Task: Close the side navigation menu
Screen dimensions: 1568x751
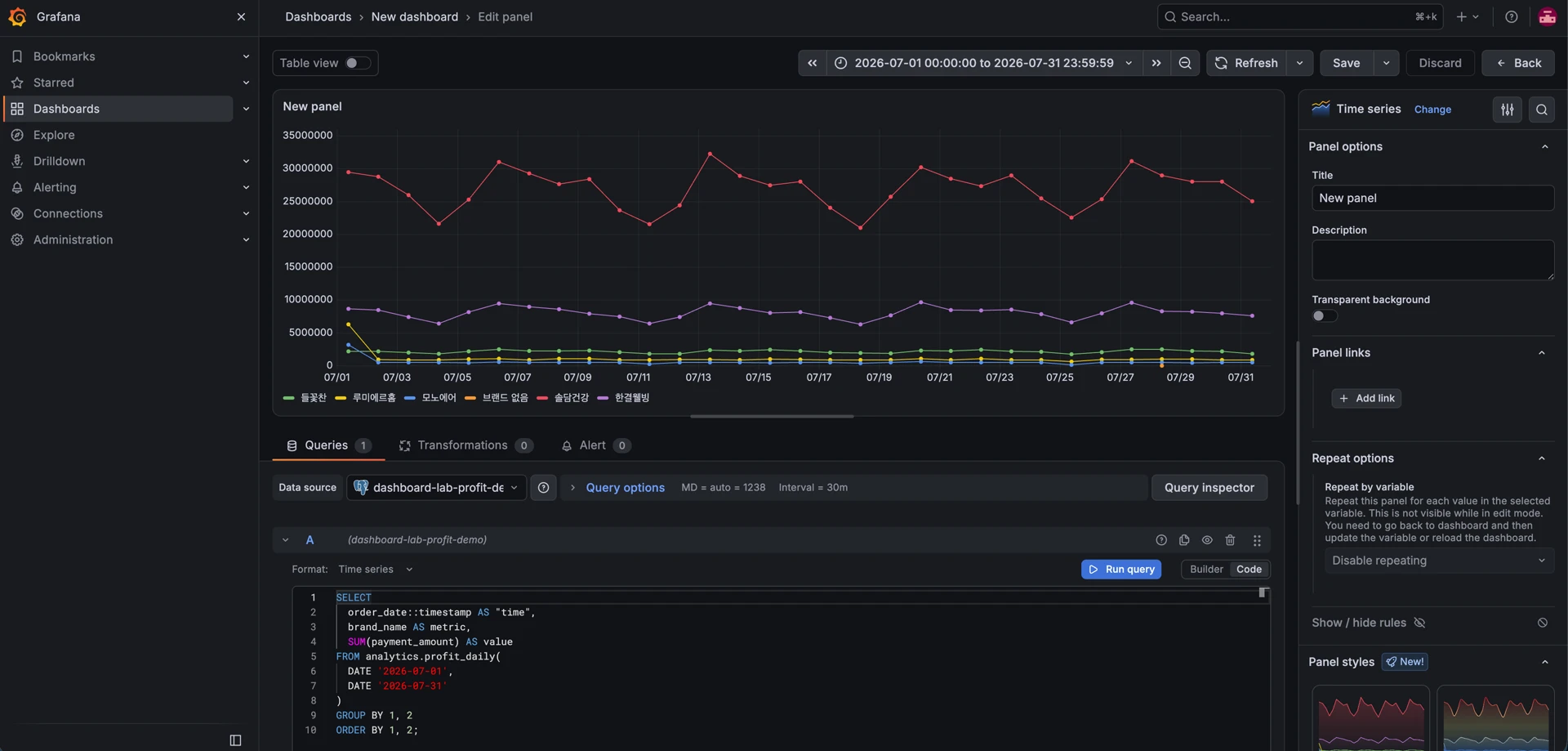Action: [x=241, y=16]
